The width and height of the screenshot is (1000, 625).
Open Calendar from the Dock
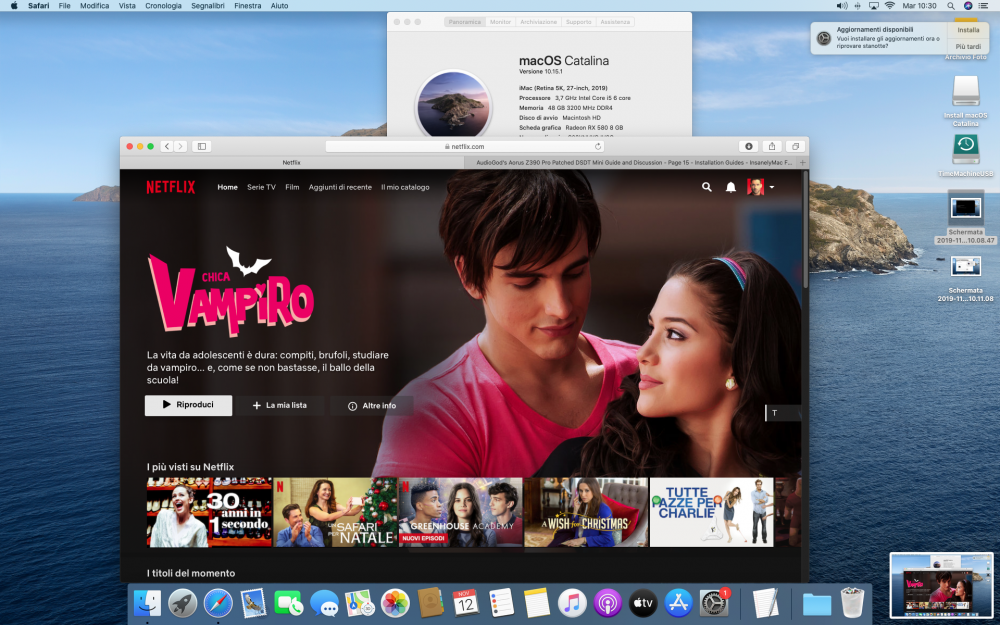pyautogui.click(x=466, y=602)
